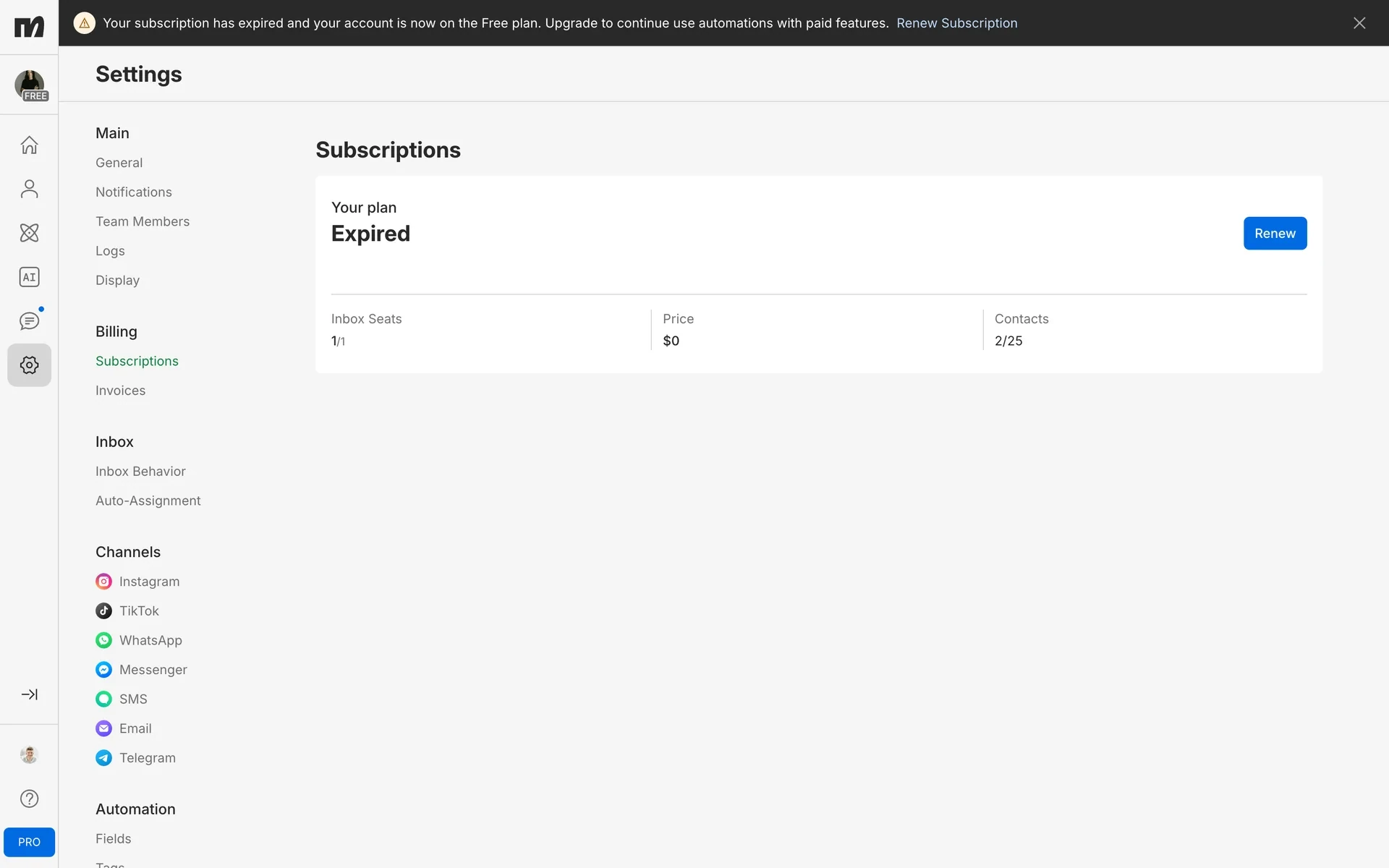Click the user profile photo in the sidebar
This screenshot has width=1389, height=868.
pos(29,754)
